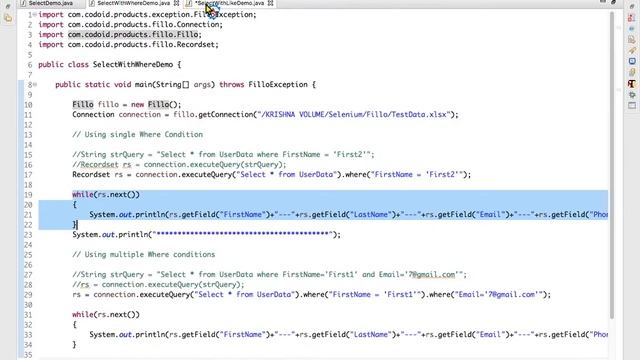Screen dimensions: 640x360
Task: Click the class name SelectWithWhereDemo in line 6
Action: (x=133, y=64)
